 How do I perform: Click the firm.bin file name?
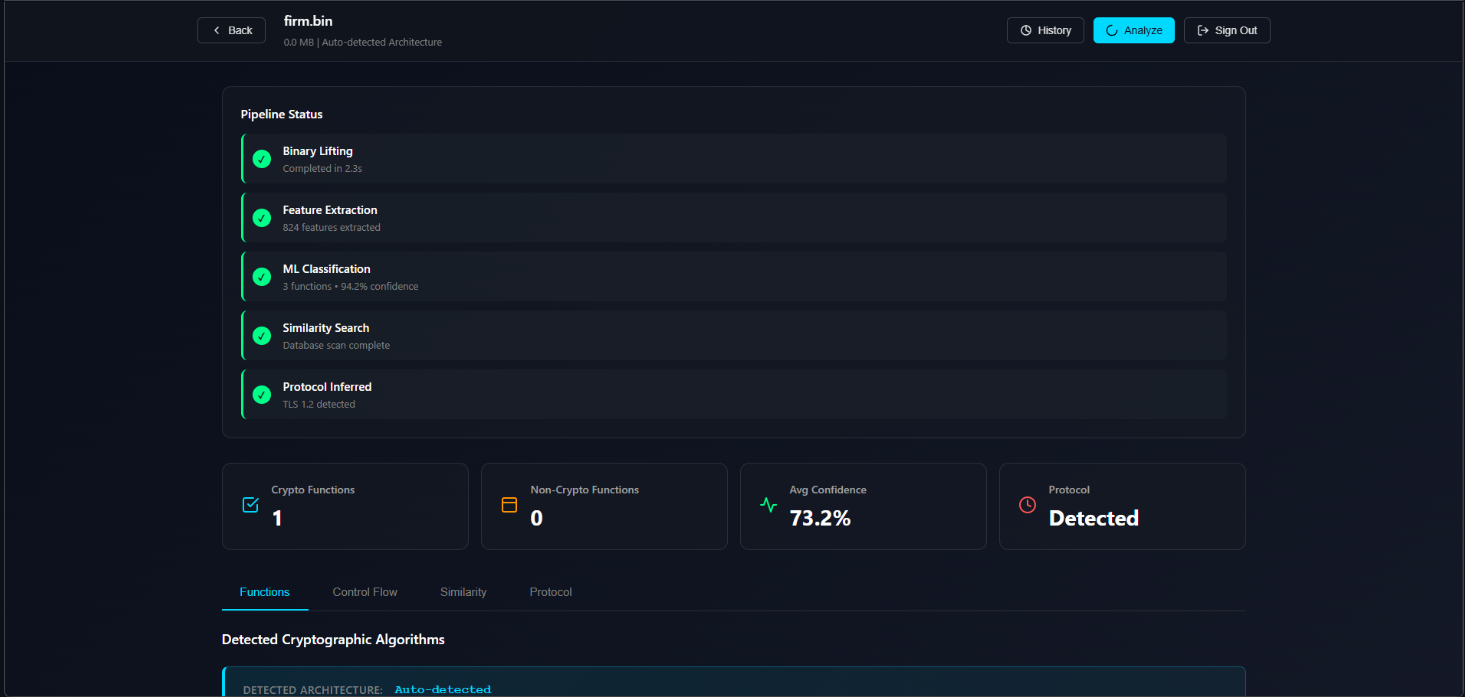(x=307, y=21)
